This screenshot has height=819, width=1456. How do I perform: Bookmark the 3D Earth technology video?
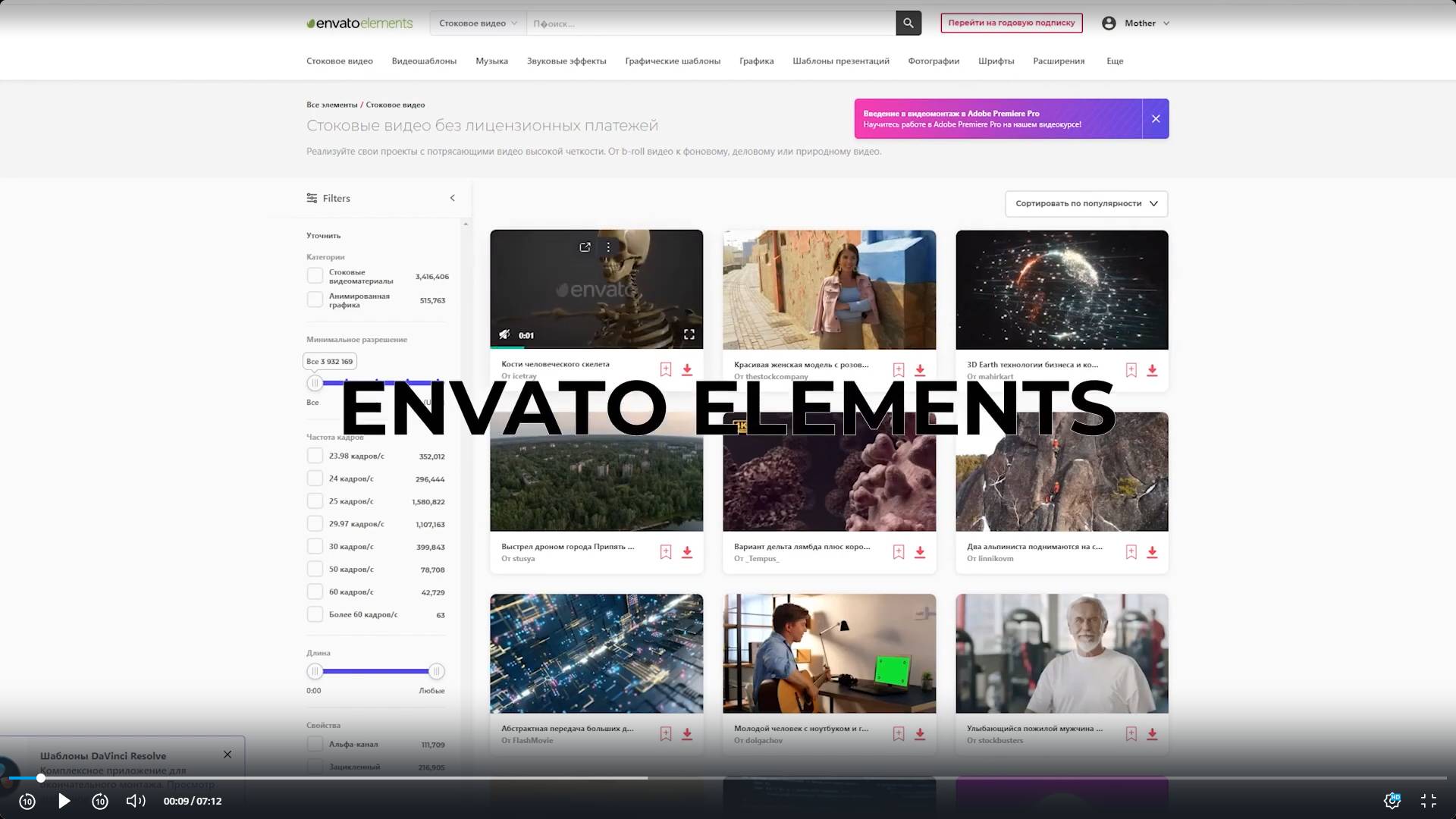(x=1131, y=370)
